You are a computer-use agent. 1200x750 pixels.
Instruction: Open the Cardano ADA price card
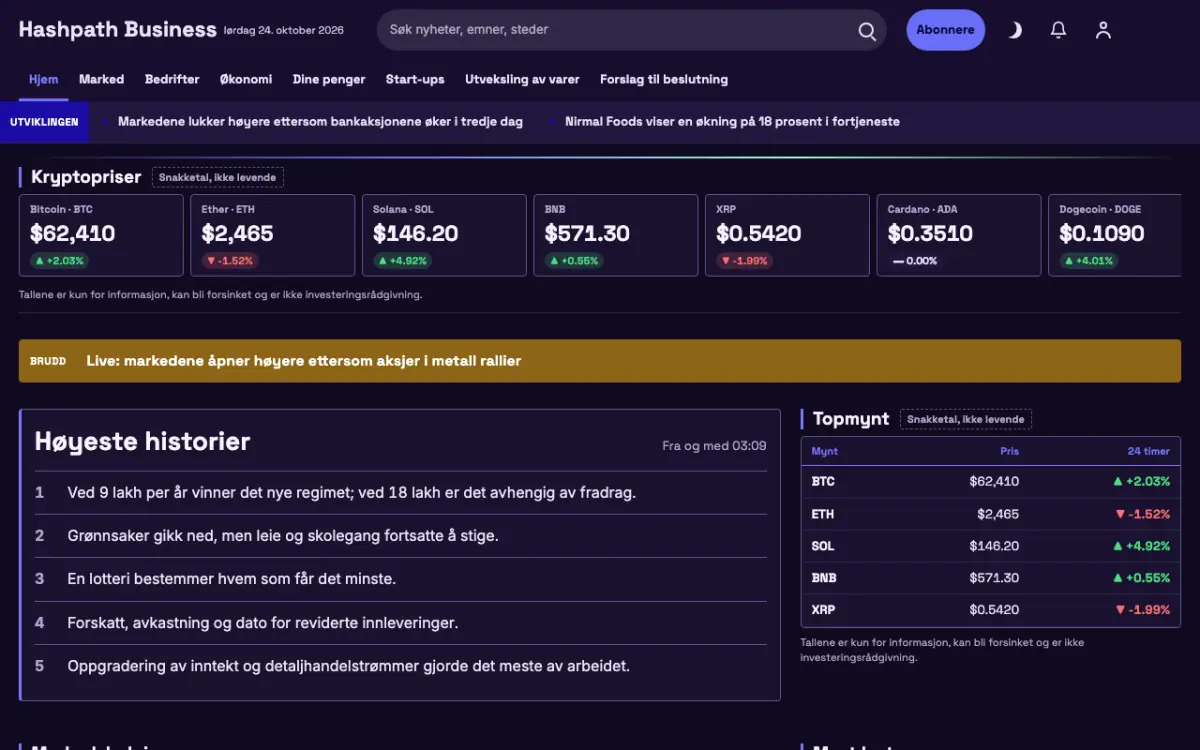point(959,235)
